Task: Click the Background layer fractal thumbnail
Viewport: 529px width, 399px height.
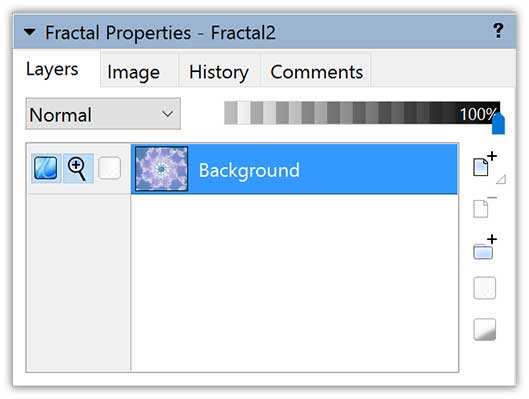Action: [161, 169]
